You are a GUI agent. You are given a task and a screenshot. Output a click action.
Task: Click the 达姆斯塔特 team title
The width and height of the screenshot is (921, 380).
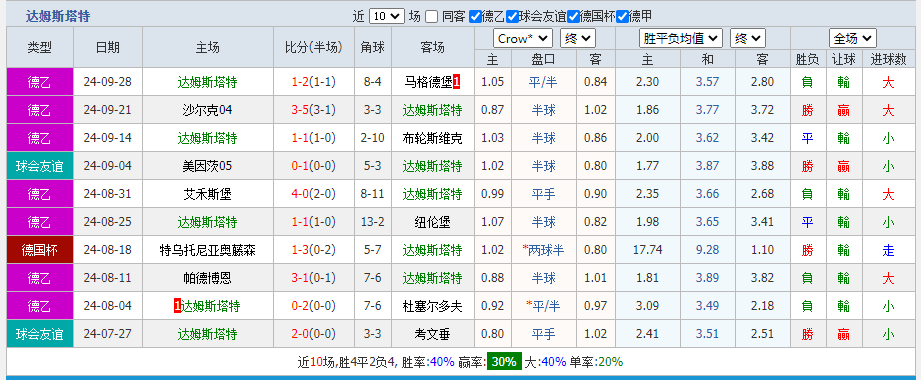(x=58, y=16)
